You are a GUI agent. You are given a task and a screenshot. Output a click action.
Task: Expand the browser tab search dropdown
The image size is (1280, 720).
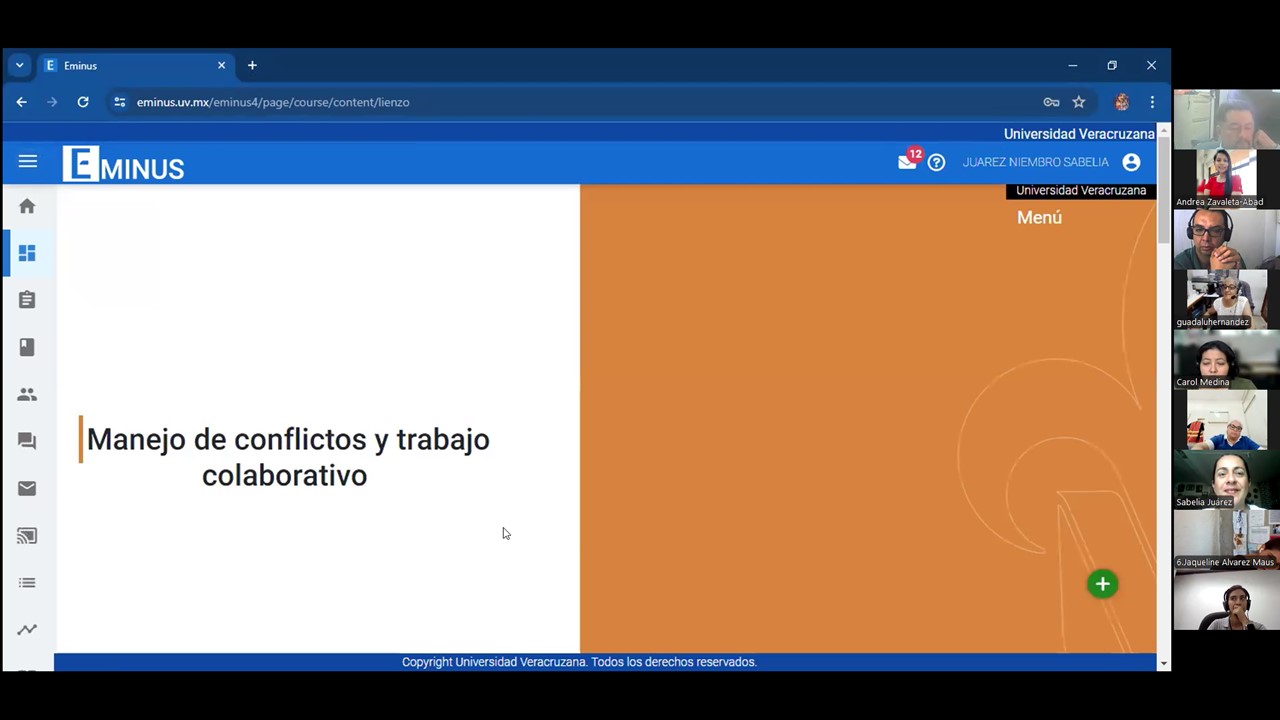click(x=19, y=66)
